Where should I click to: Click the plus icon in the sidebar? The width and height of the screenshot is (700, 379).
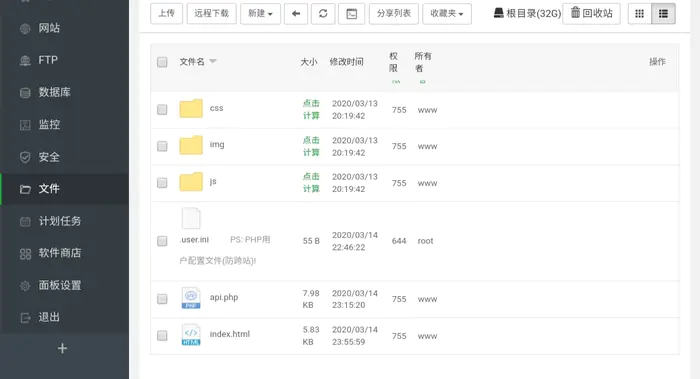point(62,348)
